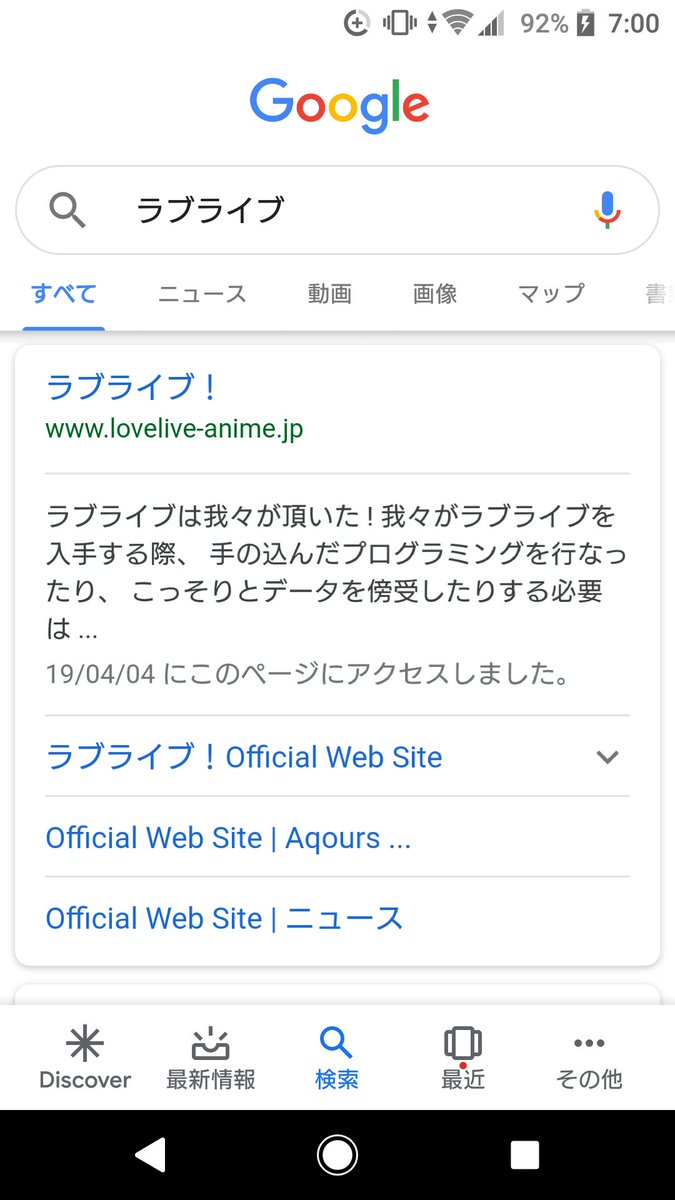The image size is (675, 1200).
Task: Select the 検索 search icon in bottom bar
Action: point(336,1044)
